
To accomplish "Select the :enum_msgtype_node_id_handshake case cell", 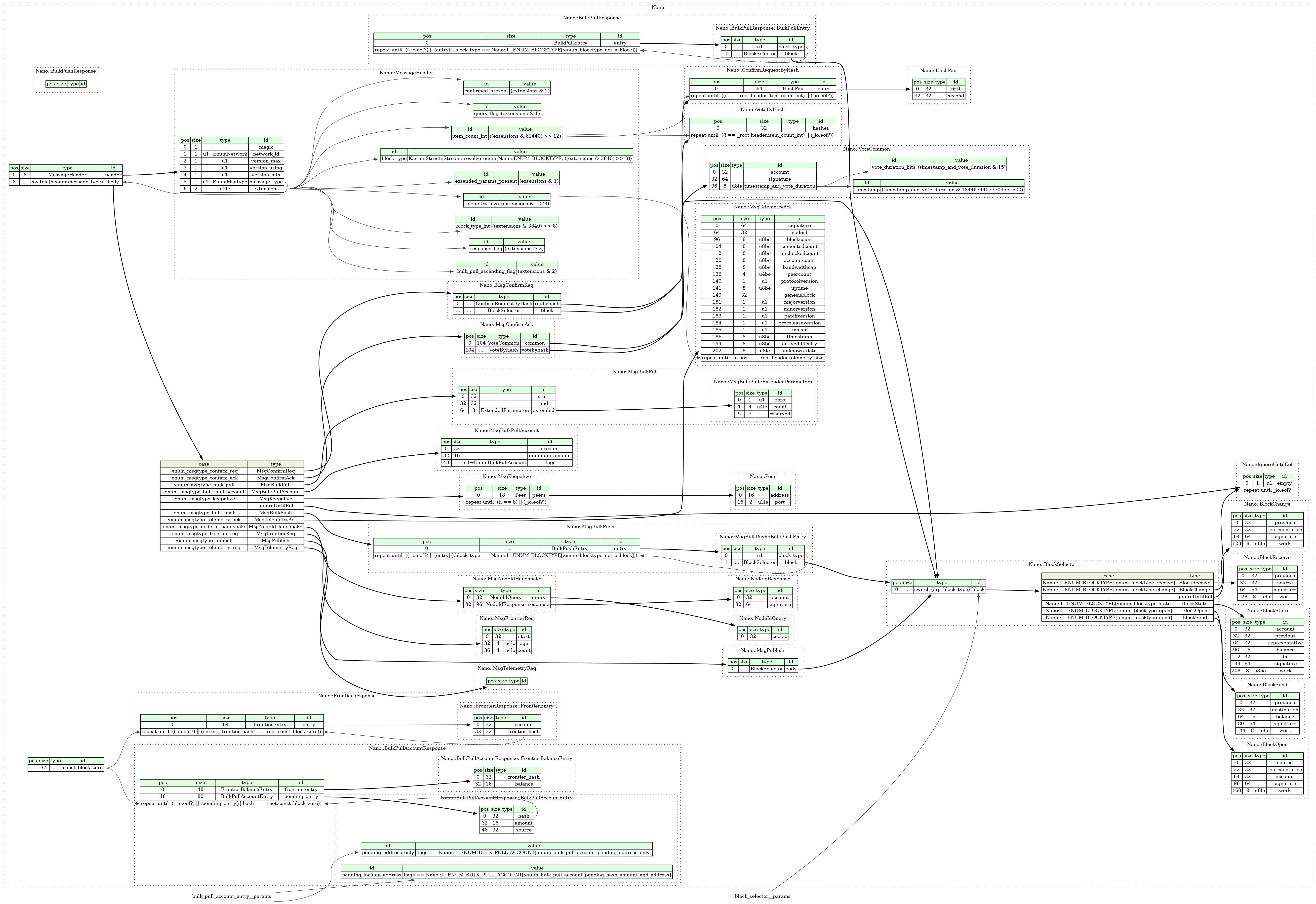I will coord(204,527).
